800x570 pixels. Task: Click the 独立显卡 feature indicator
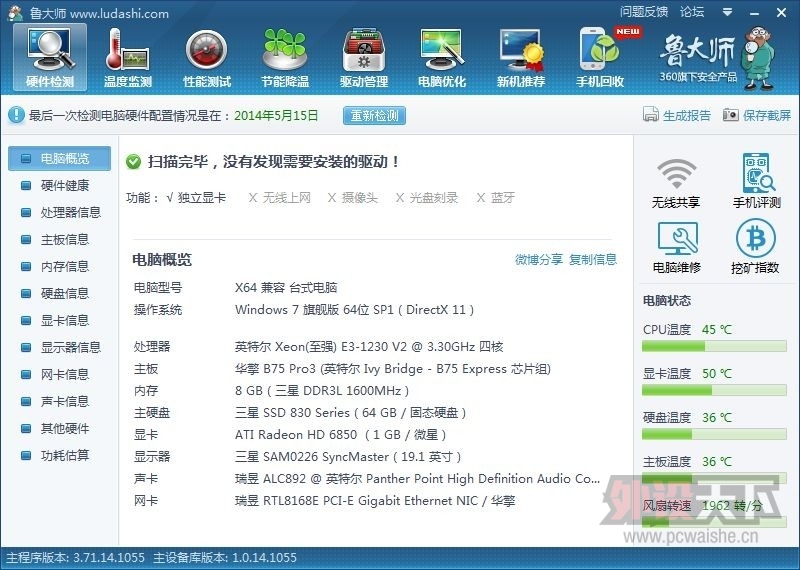tap(196, 197)
